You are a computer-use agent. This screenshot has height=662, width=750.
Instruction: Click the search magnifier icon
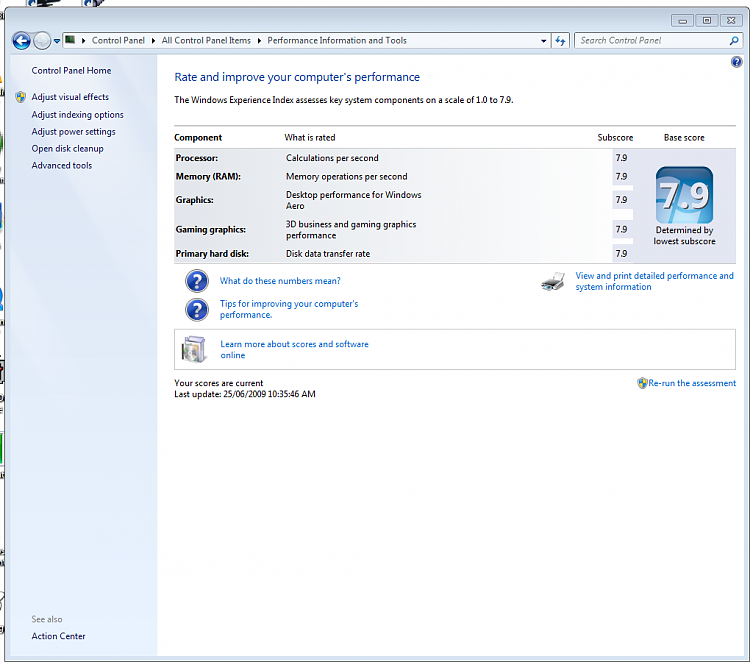pos(734,41)
